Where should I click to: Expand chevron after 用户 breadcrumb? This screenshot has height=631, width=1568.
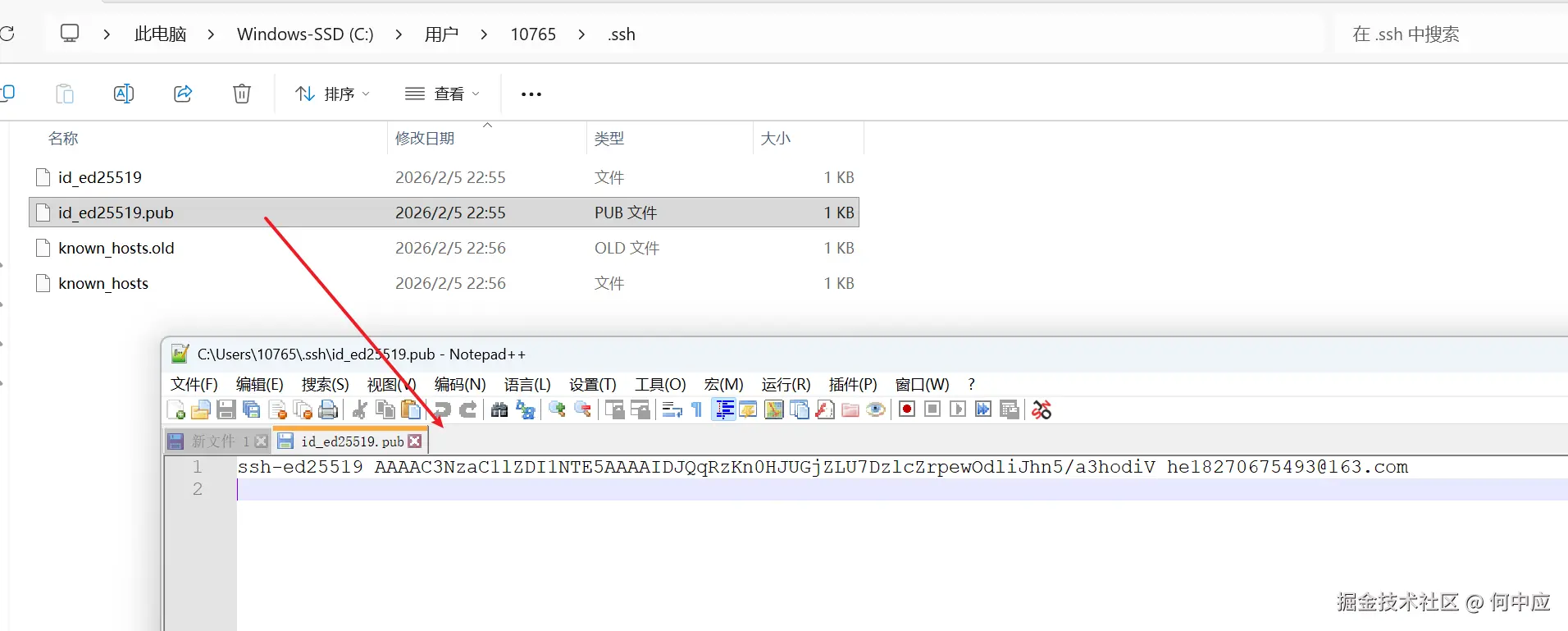click(484, 34)
